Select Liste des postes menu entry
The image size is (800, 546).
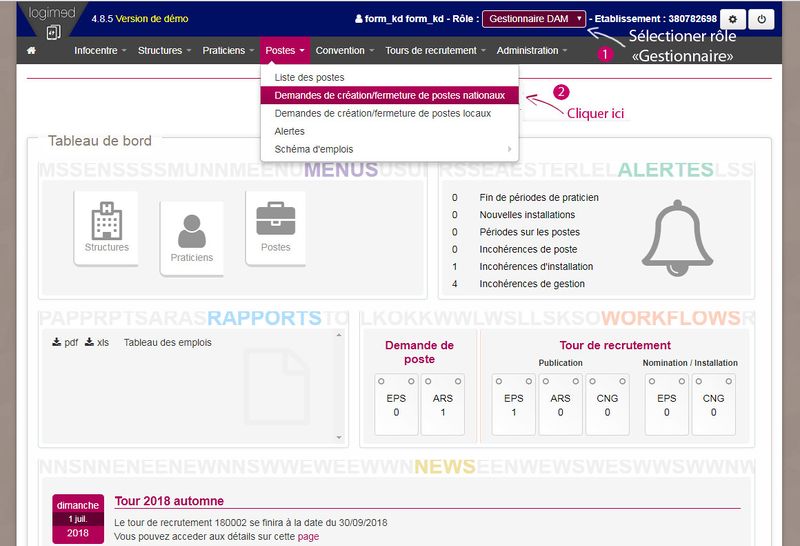pyautogui.click(x=389, y=78)
